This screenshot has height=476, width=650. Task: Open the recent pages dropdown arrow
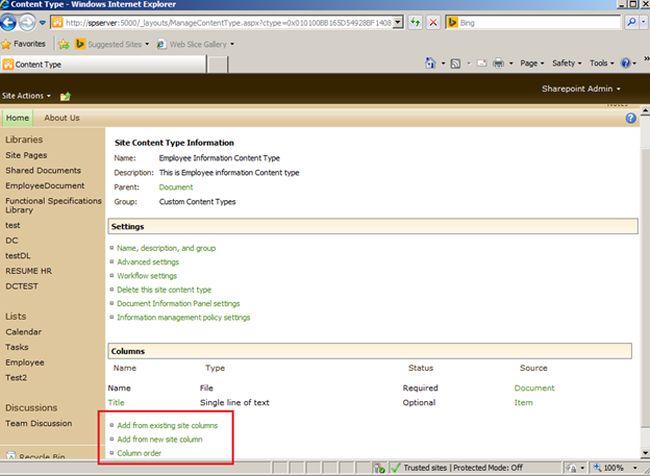click(43, 23)
